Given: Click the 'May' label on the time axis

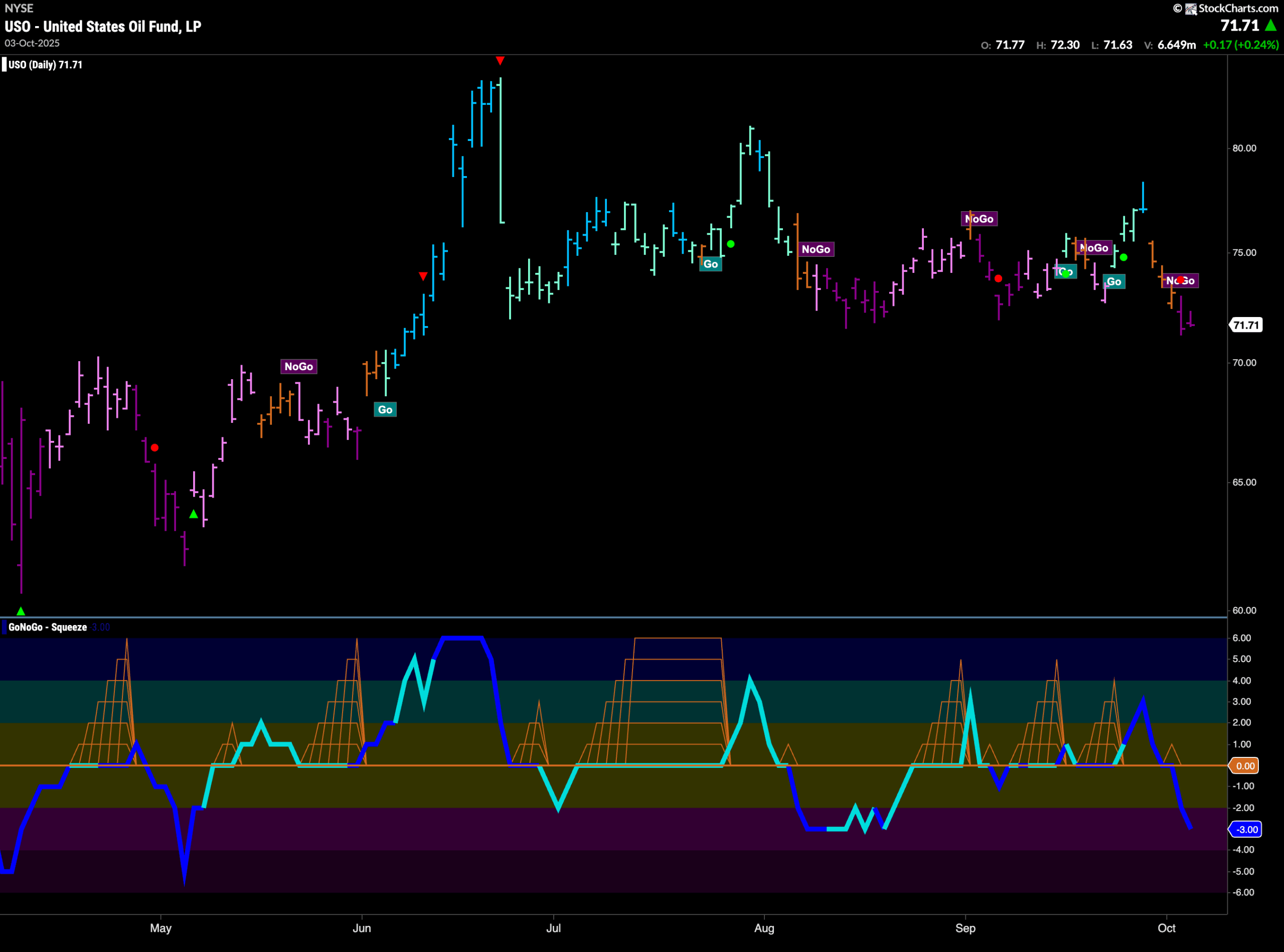Looking at the screenshot, I should click(161, 928).
